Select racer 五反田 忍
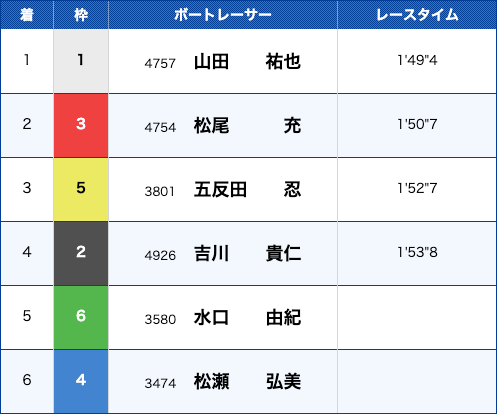Image resolution: width=497 pixels, height=414 pixels. pyautogui.click(x=247, y=190)
